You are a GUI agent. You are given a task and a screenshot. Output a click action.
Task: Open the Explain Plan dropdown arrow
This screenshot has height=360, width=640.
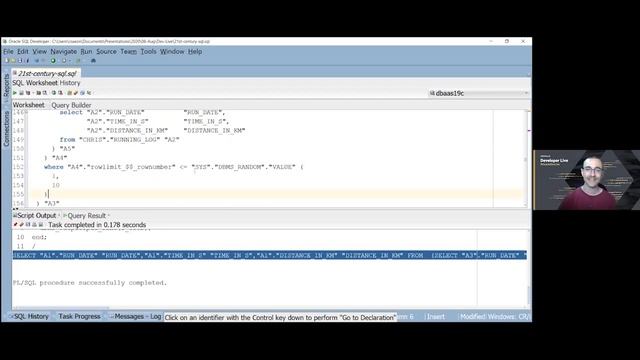[33, 93]
